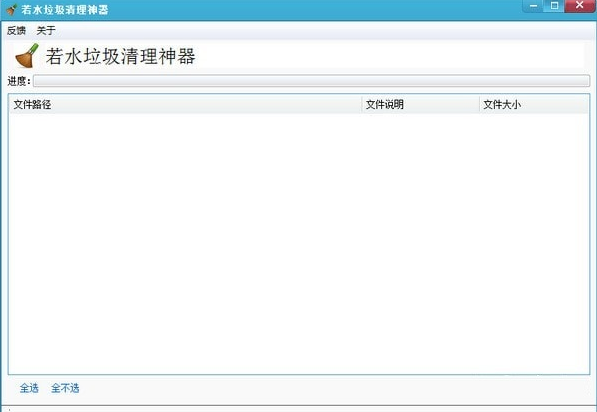Image resolution: width=597 pixels, height=412 pixels.
Task: Click the large broom logo beside heading
Action: tap(27, 56)
